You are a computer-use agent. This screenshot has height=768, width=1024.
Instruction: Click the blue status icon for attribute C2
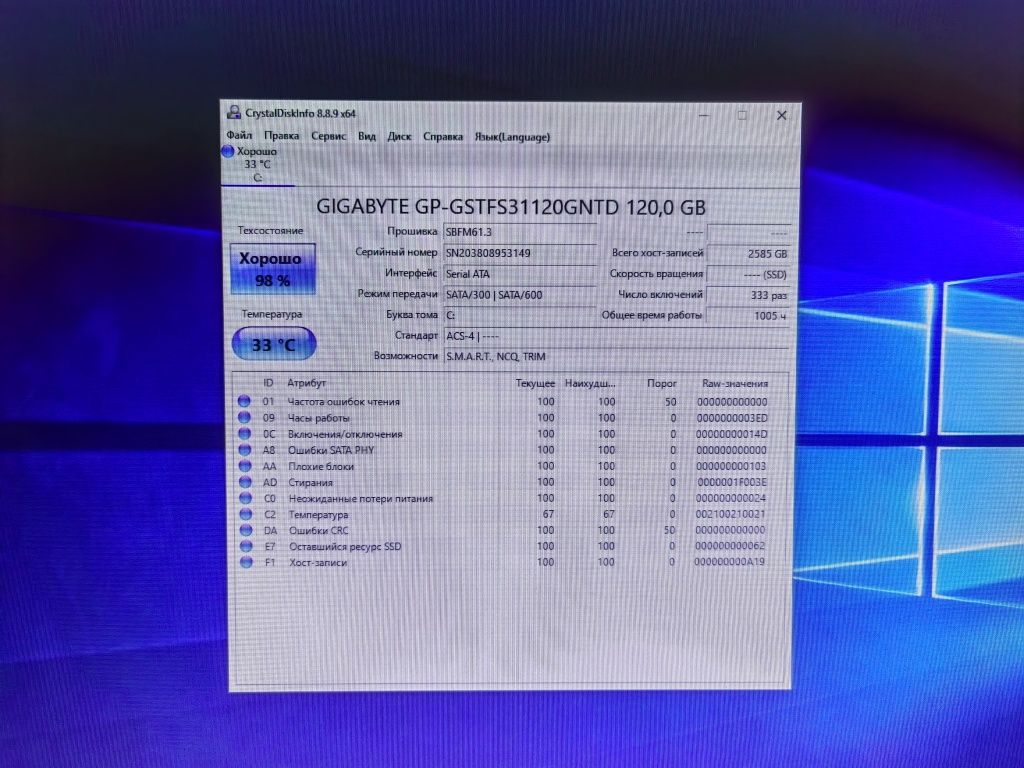click(246, 514)
